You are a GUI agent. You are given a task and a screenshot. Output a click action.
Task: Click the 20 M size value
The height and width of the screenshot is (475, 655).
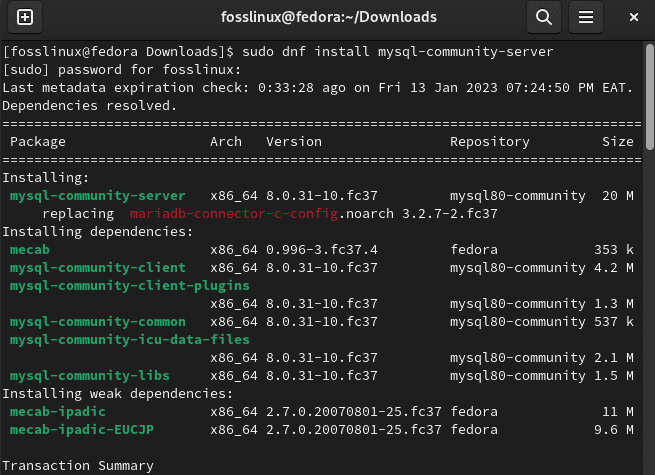(618, 196)
